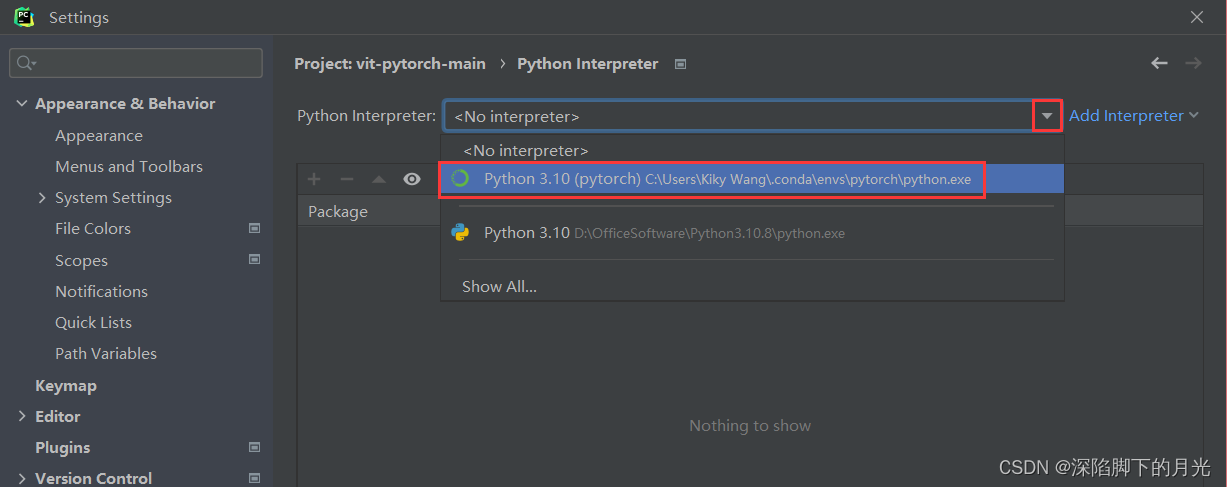Screen dimensions: 1227x487
Task: Open File Colors settings
Action: click(93, 229)
